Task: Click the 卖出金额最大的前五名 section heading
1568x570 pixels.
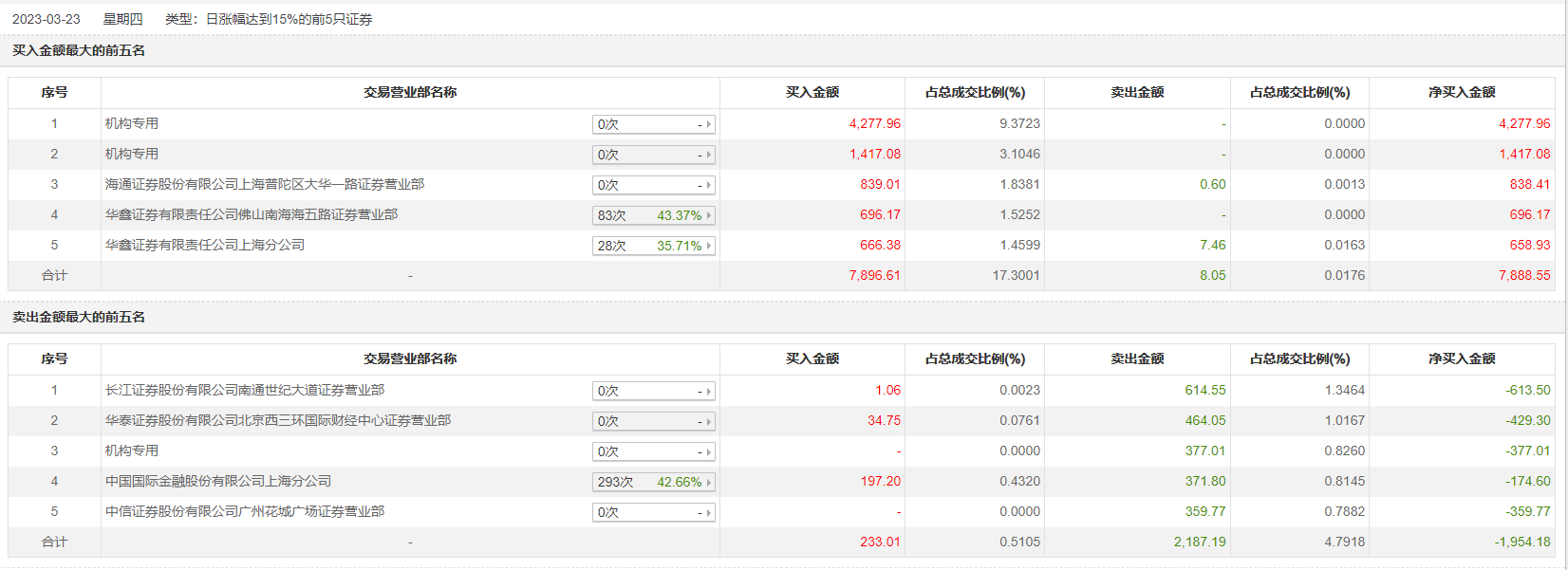Action: tap(79, 317)
